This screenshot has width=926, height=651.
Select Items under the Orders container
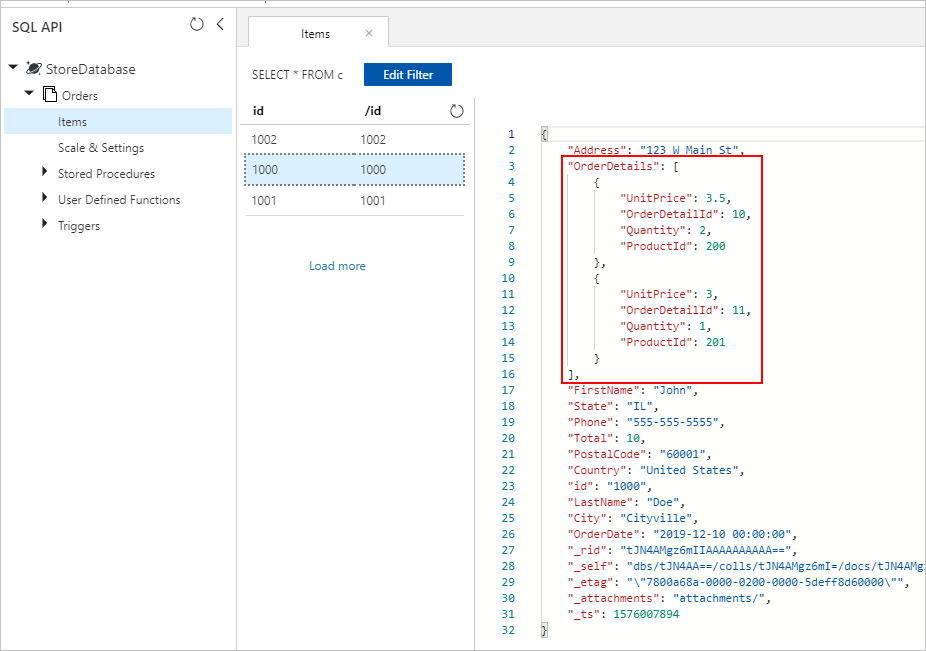click(x=71, y=121)
